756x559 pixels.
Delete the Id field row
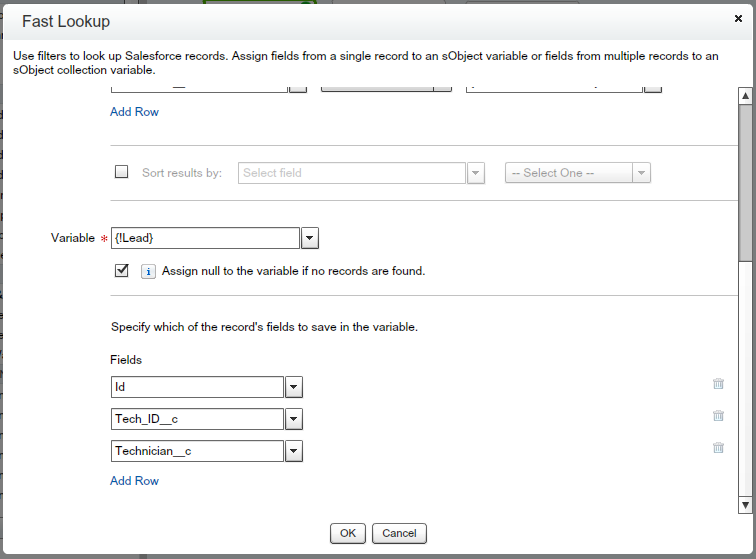tap(718, 384)
